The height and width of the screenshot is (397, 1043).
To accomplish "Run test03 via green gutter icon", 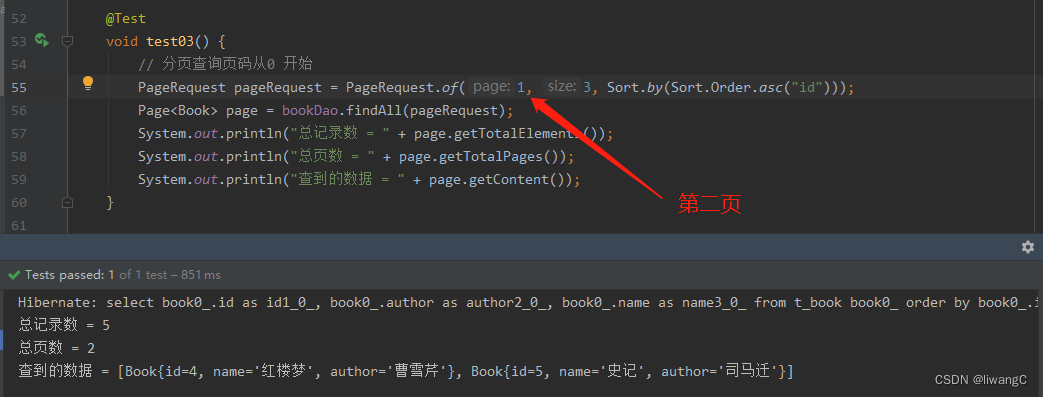I will pyautogui.click(x=42, y=41).
